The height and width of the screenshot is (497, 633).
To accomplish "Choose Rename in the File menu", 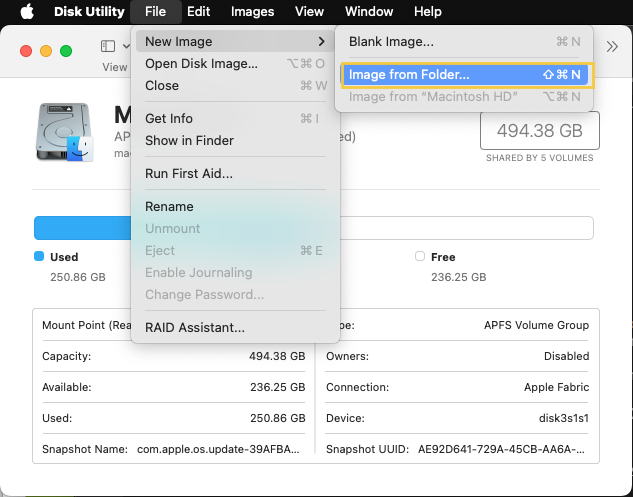I will pos(169,207).
